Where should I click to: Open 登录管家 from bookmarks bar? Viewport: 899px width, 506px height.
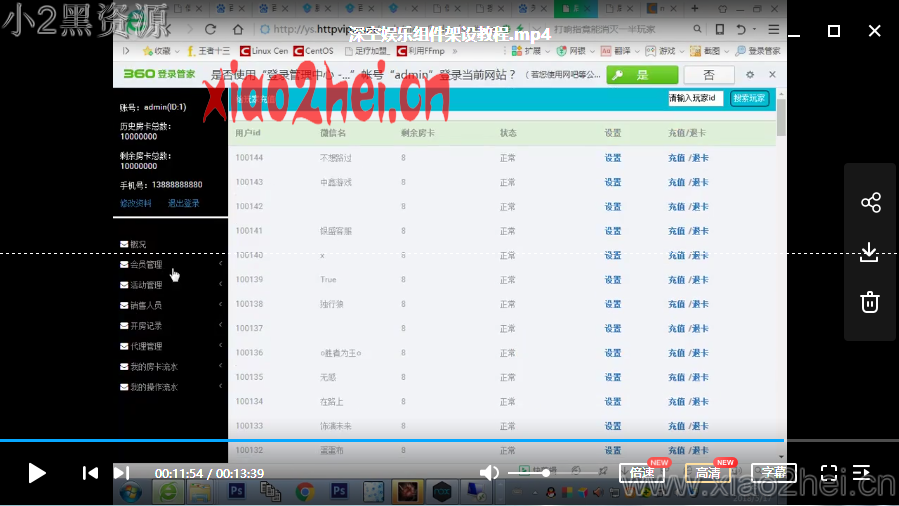[x=758, y=51]
